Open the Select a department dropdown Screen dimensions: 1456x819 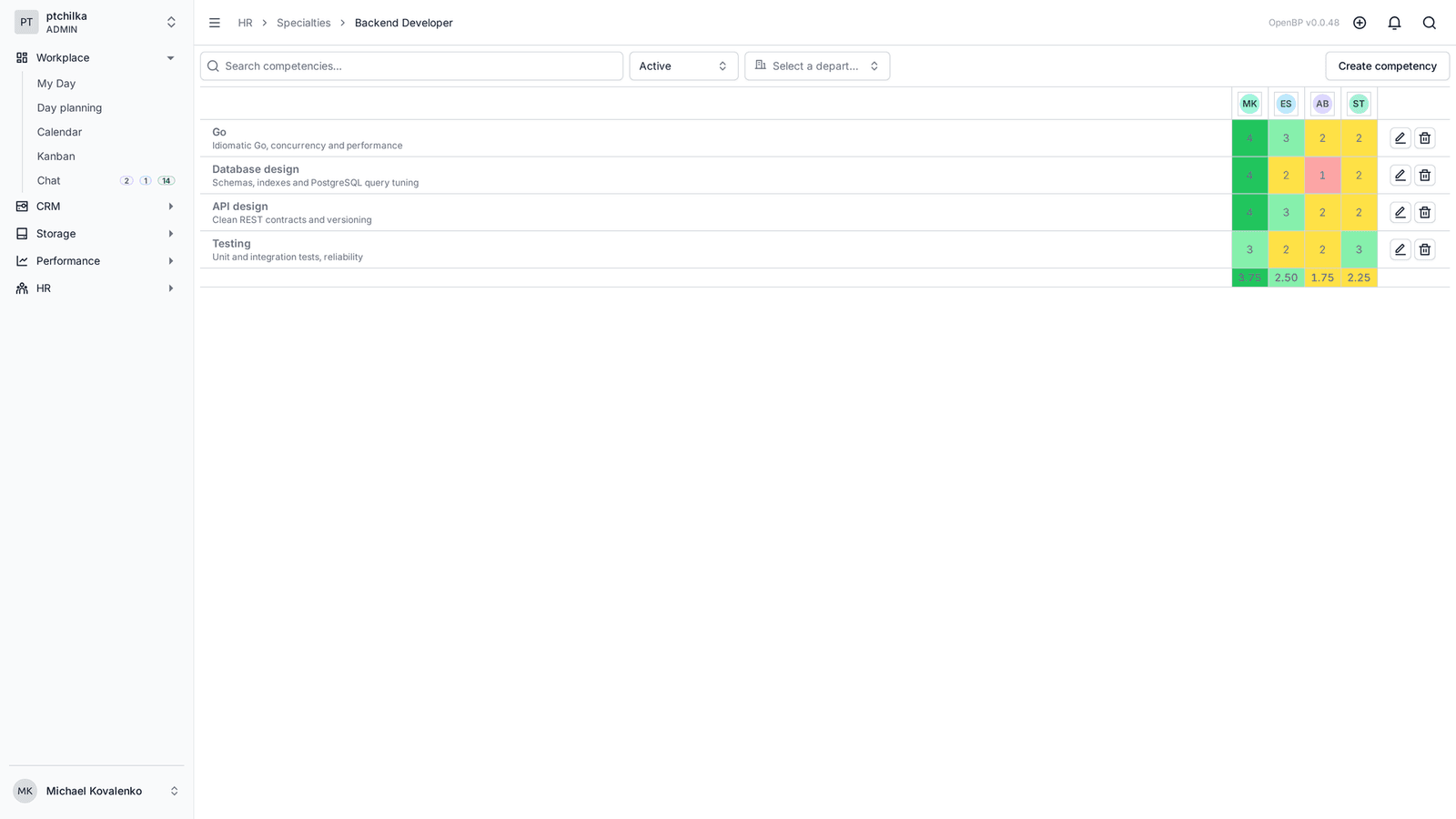pyautogui.click(x=817, y=66)
